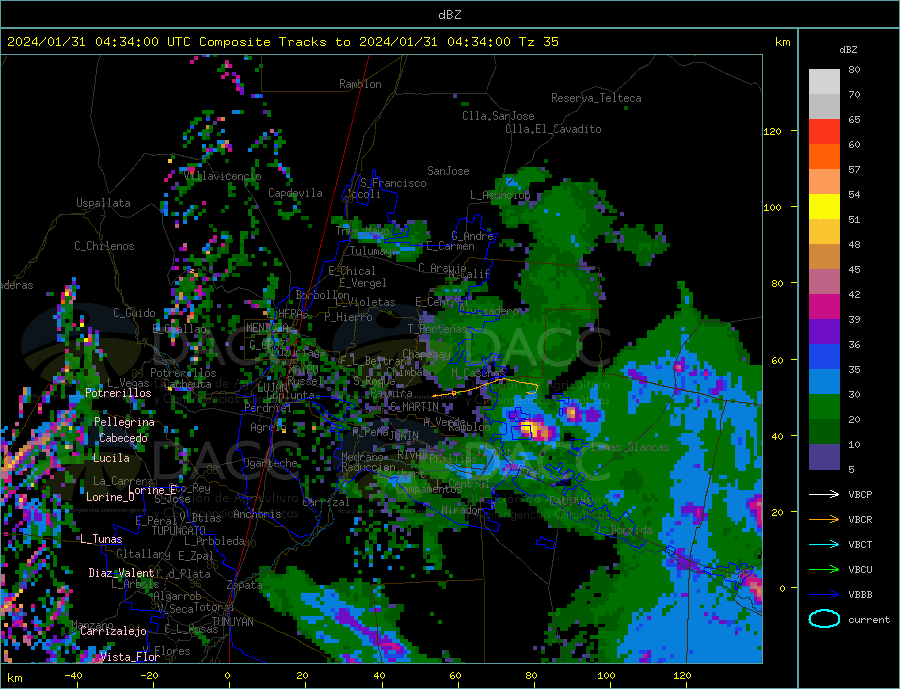Click the cyan VBCT arrow in legend
Viewport: 900px width, 689px height.
click(824, 544)
